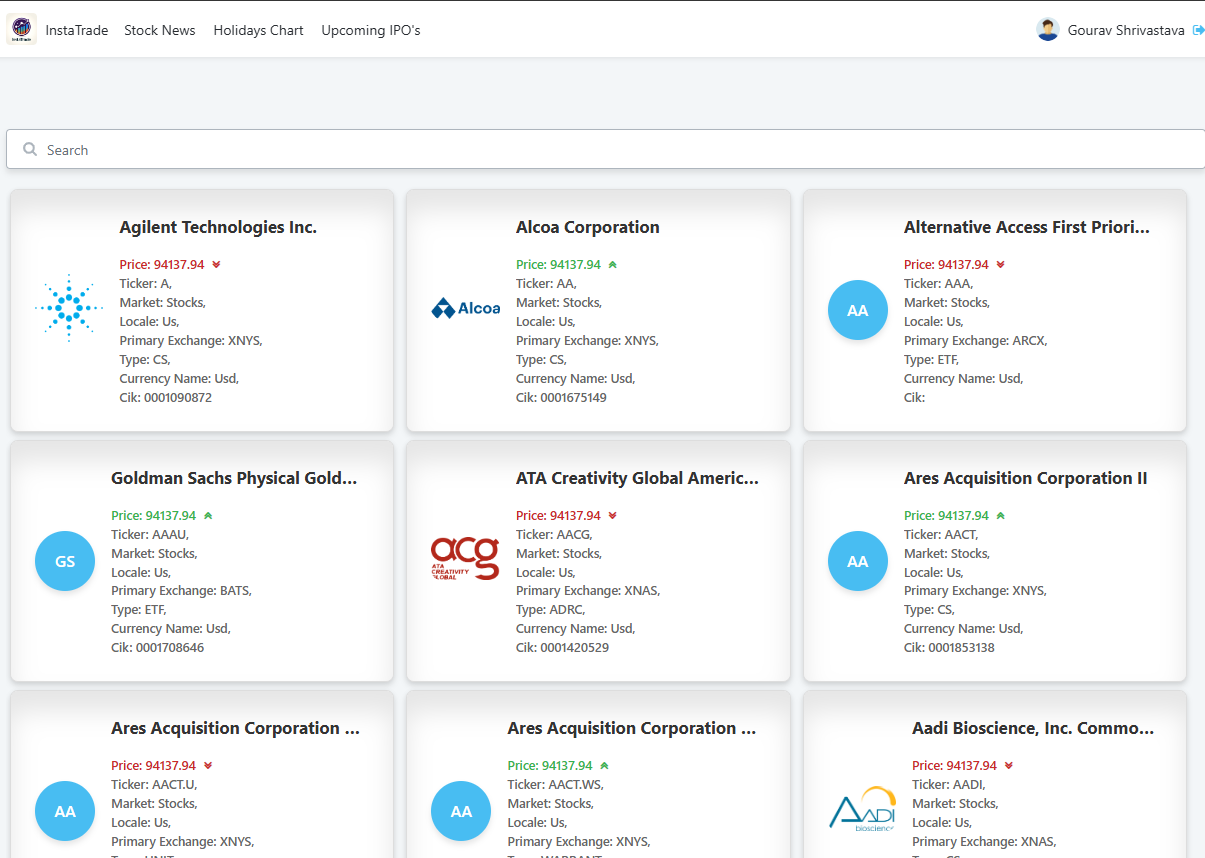Screen dimensions: 1205x858
Task: Click the Aadi Bioscience logo
Action: tap(862, 809)
